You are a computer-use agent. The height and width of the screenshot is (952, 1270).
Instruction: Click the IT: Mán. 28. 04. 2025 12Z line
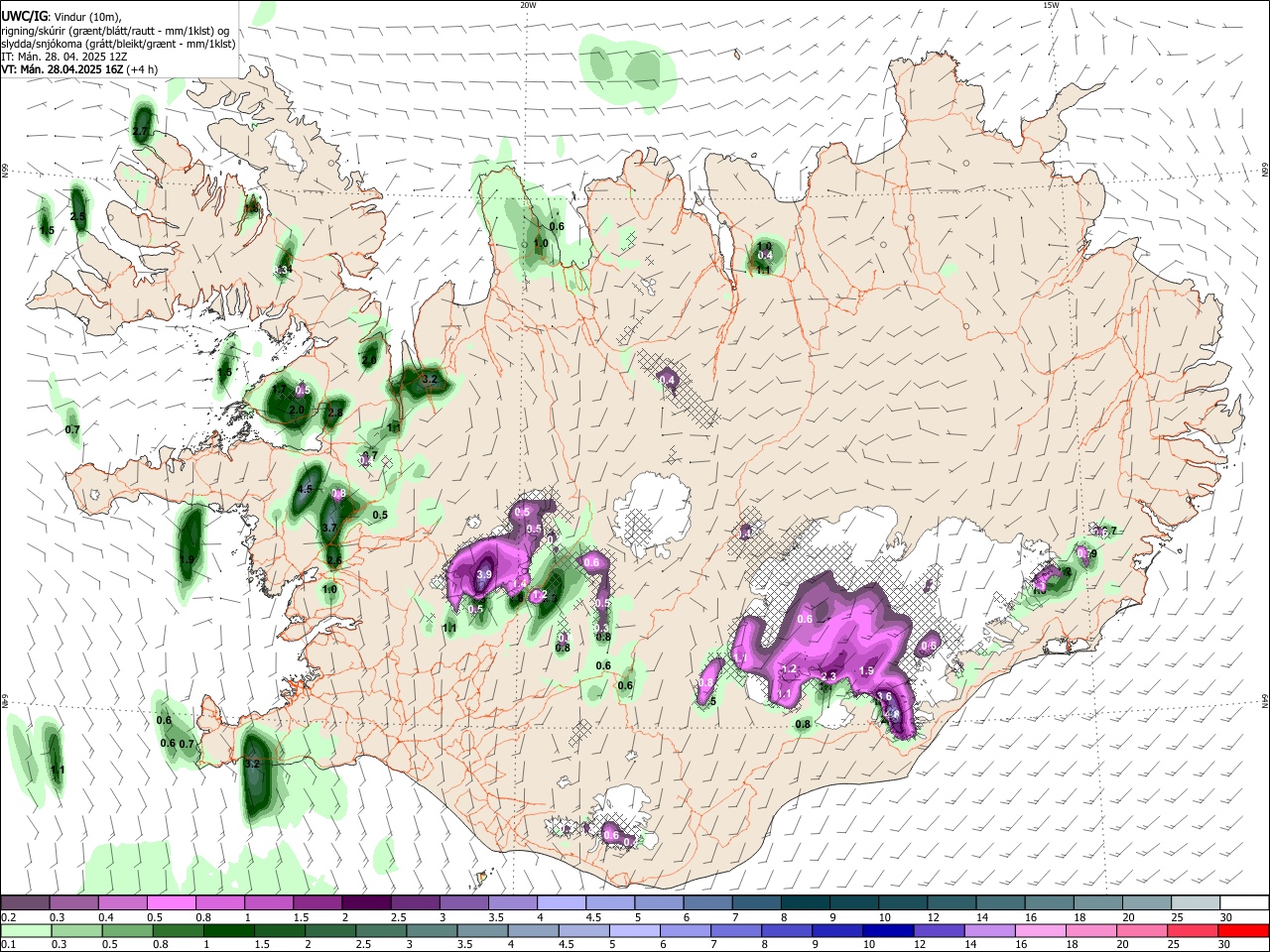[x=64, y=57]
